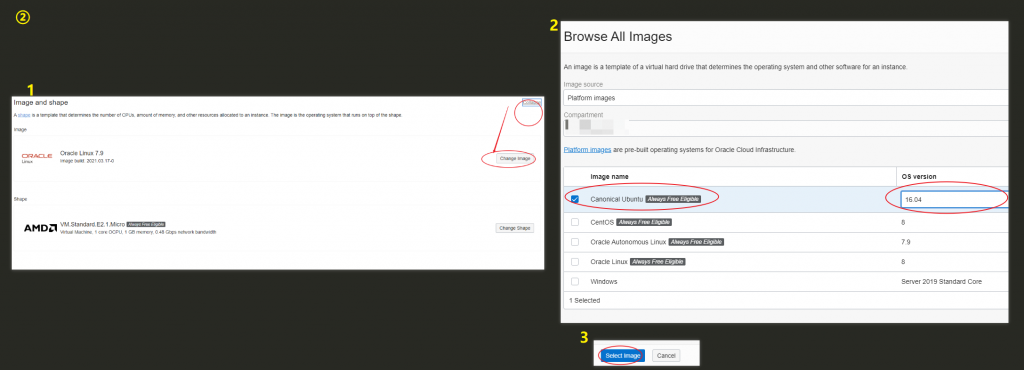Uncheck the Canonical Ubuntu checkbox

(x=575, y=199)
